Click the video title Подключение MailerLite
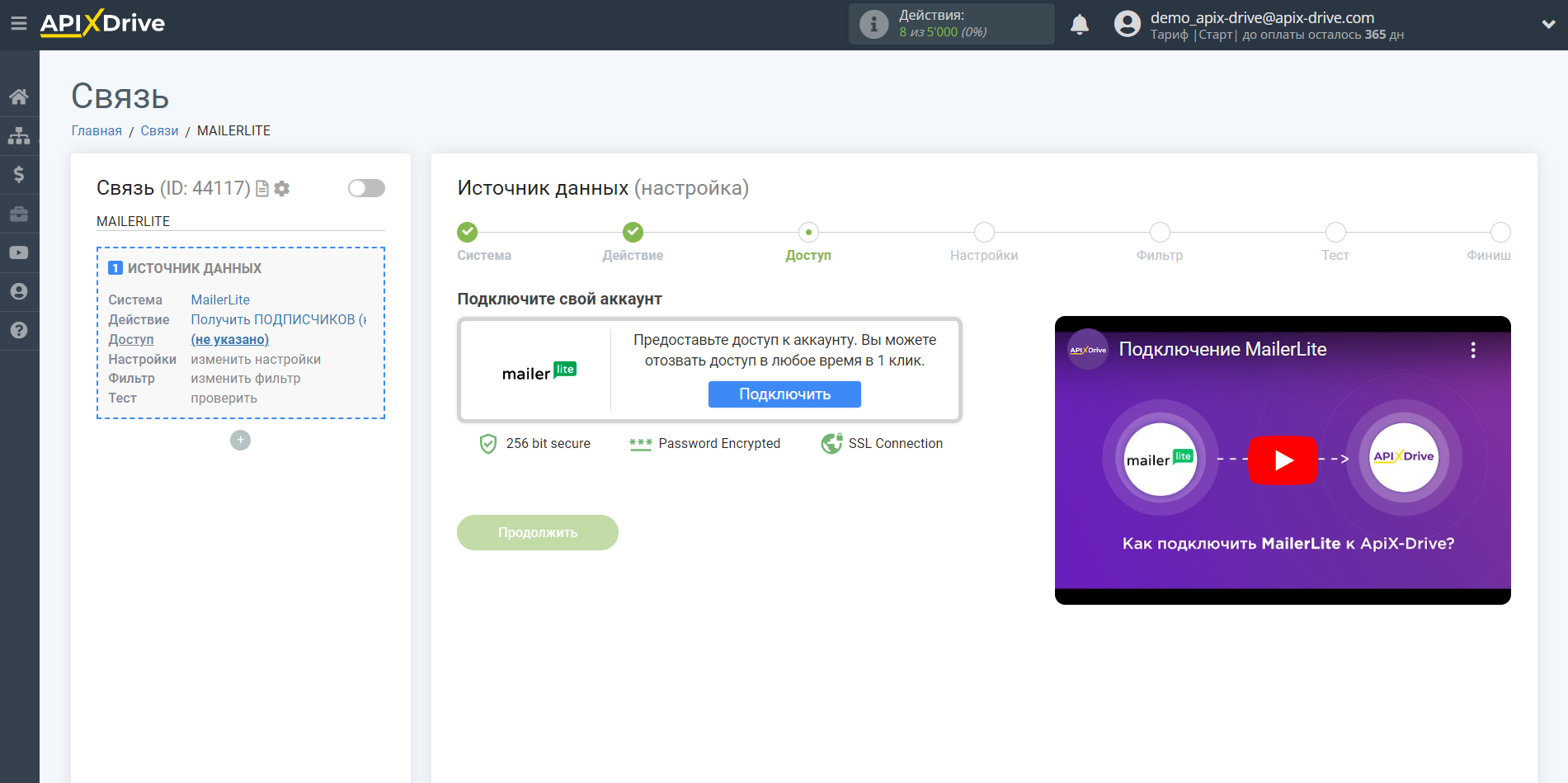The image size is (1568, 783). [1222, 349]
